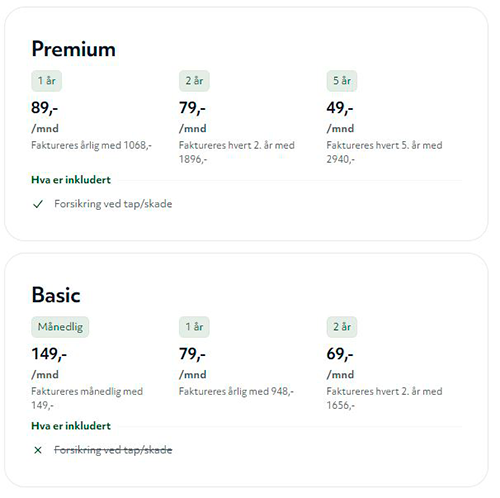Click the Basic 149,- monthly price

[x=49, y=354]
